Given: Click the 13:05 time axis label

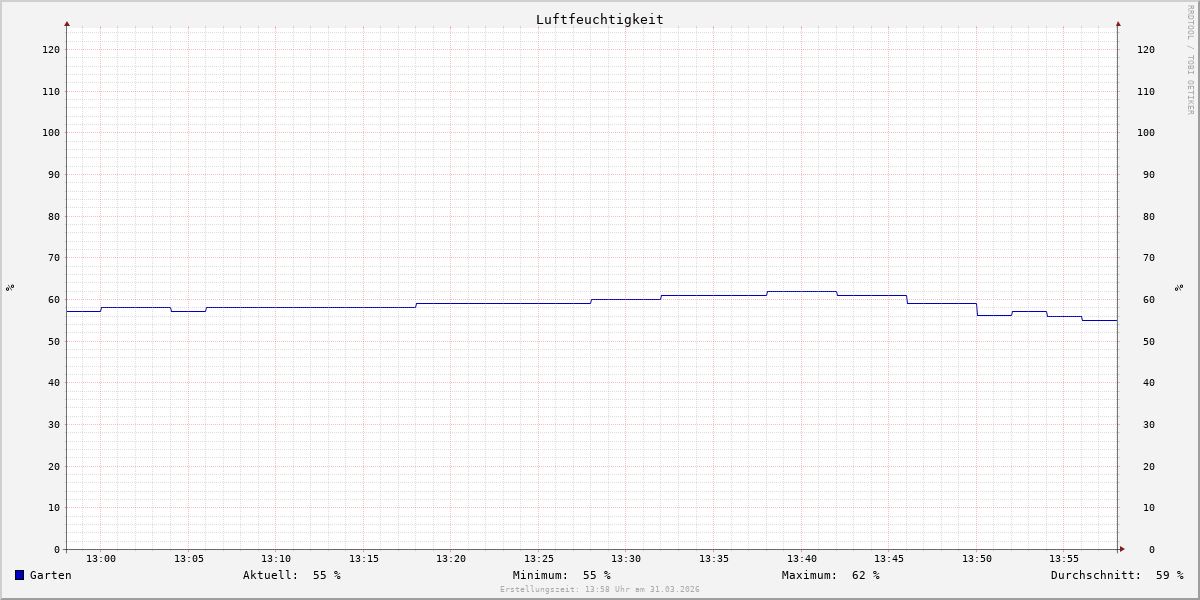Looking at the screenshot, I should (x=189, y=559).
